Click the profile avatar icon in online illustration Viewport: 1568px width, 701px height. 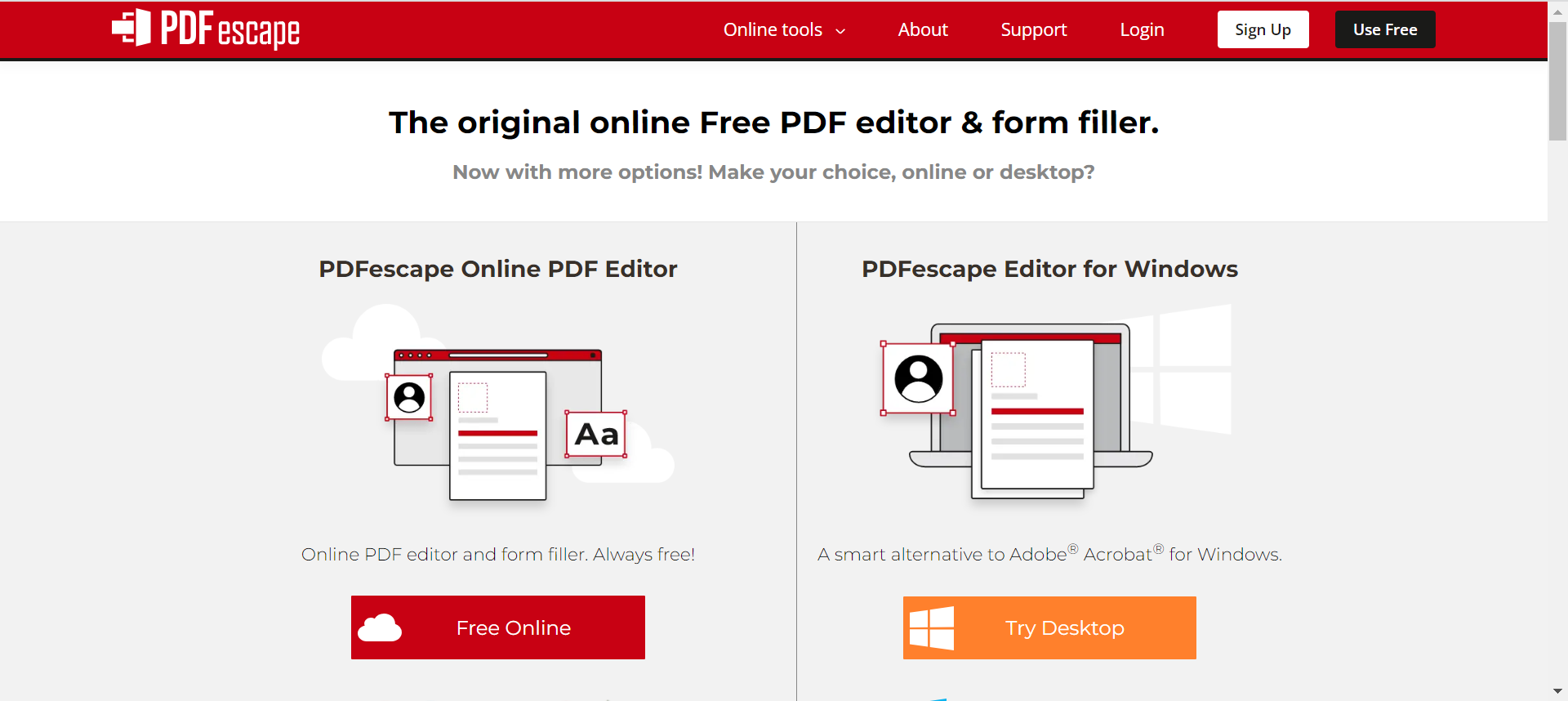click(409, 398)
